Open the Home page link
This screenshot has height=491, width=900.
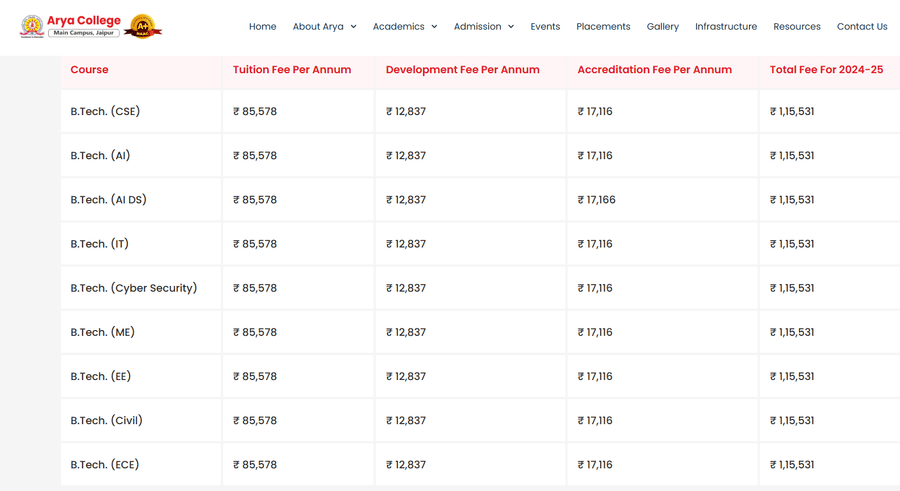click(262, 27)
